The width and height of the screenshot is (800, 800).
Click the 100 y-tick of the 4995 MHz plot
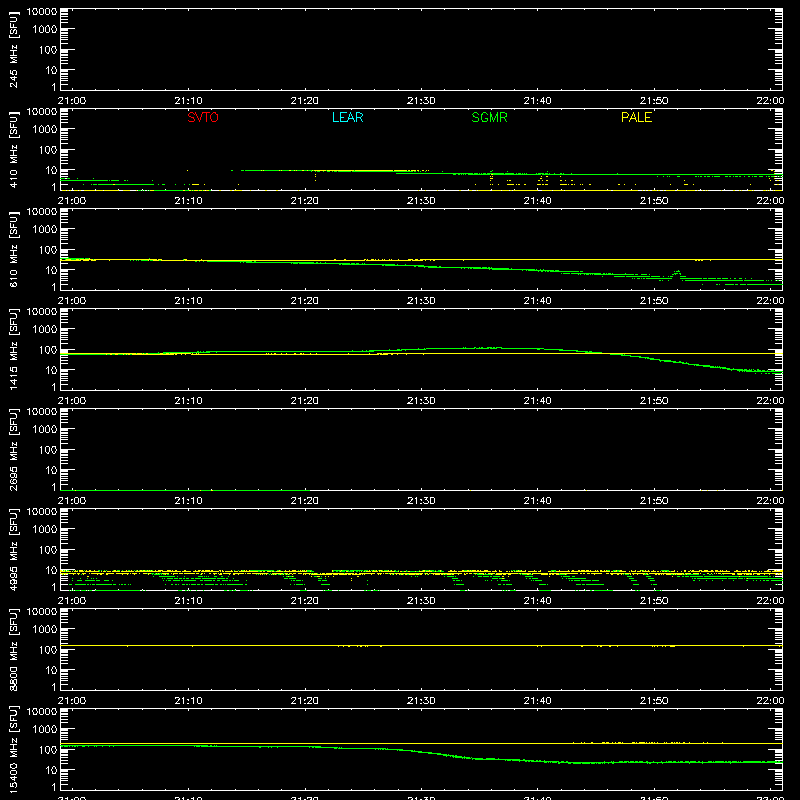48,550
